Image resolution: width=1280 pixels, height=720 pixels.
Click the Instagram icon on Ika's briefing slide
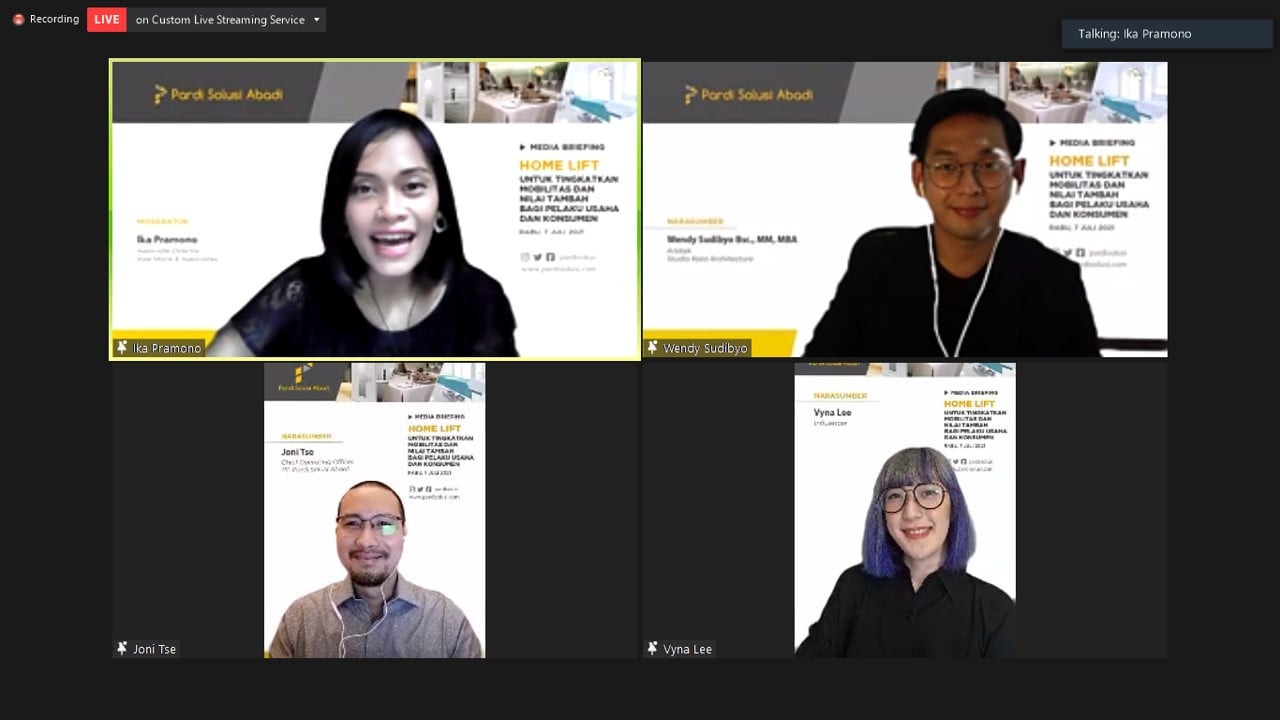tap(525, 257)
